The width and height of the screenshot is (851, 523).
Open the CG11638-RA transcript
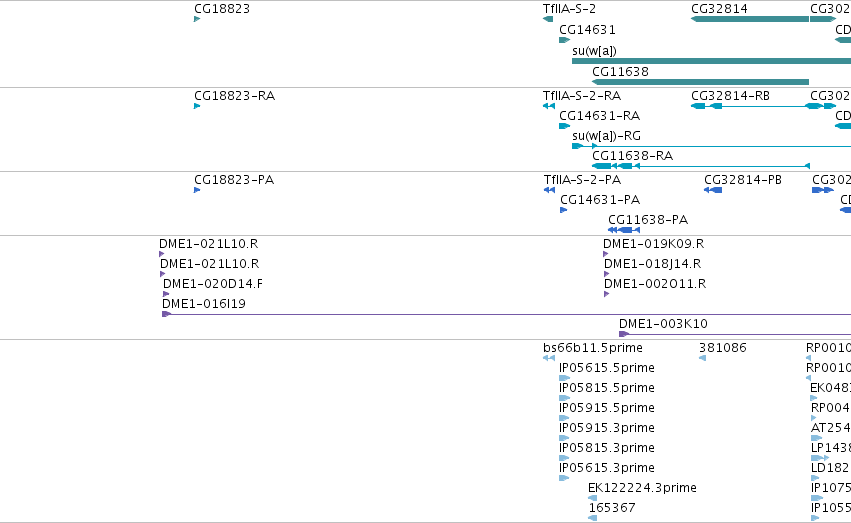click(701, 166)
